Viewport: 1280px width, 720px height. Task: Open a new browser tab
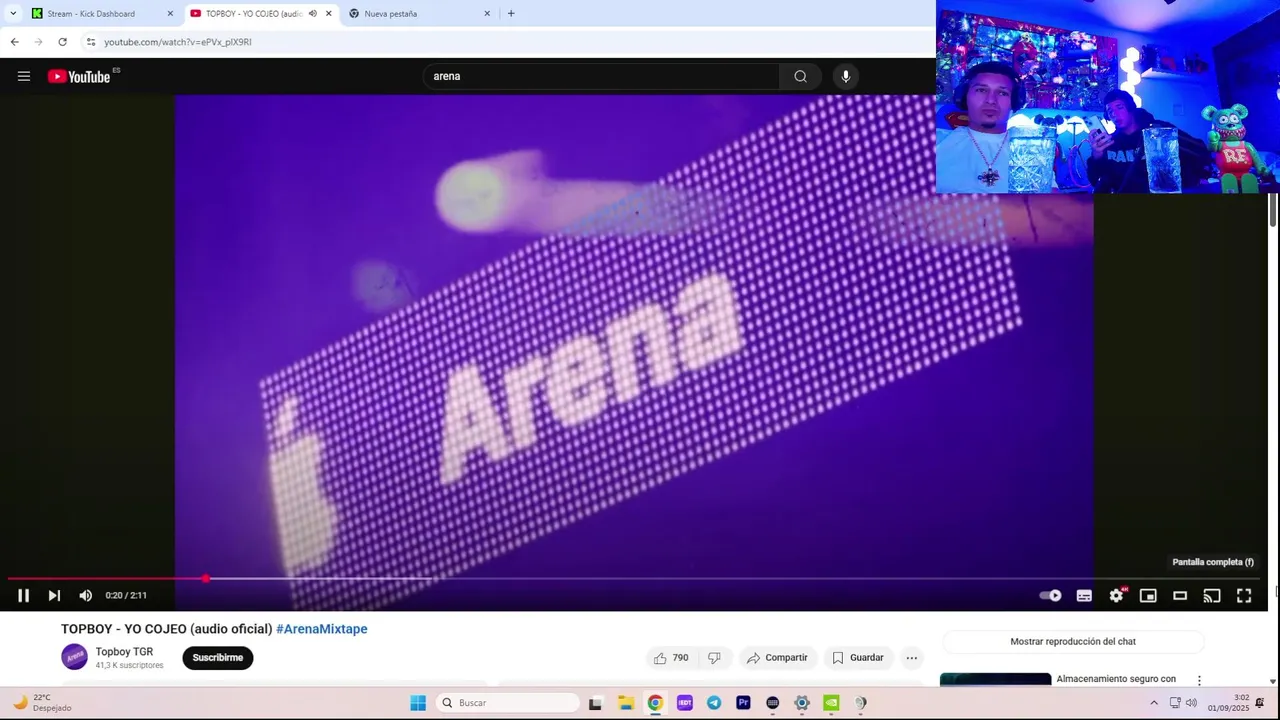(x=511, y=14)
